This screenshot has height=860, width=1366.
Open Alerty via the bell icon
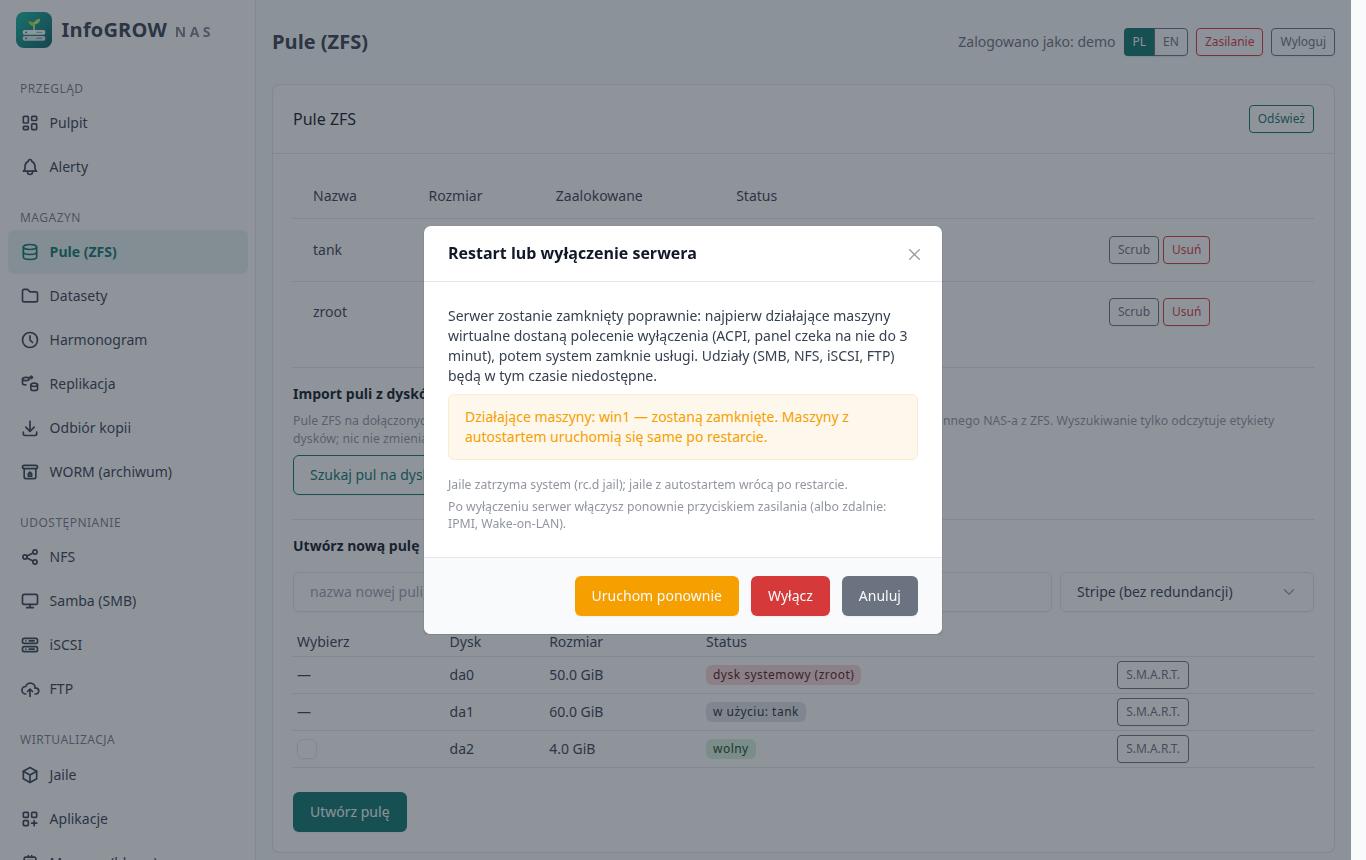pyautogui.click(x=30, y=167)
